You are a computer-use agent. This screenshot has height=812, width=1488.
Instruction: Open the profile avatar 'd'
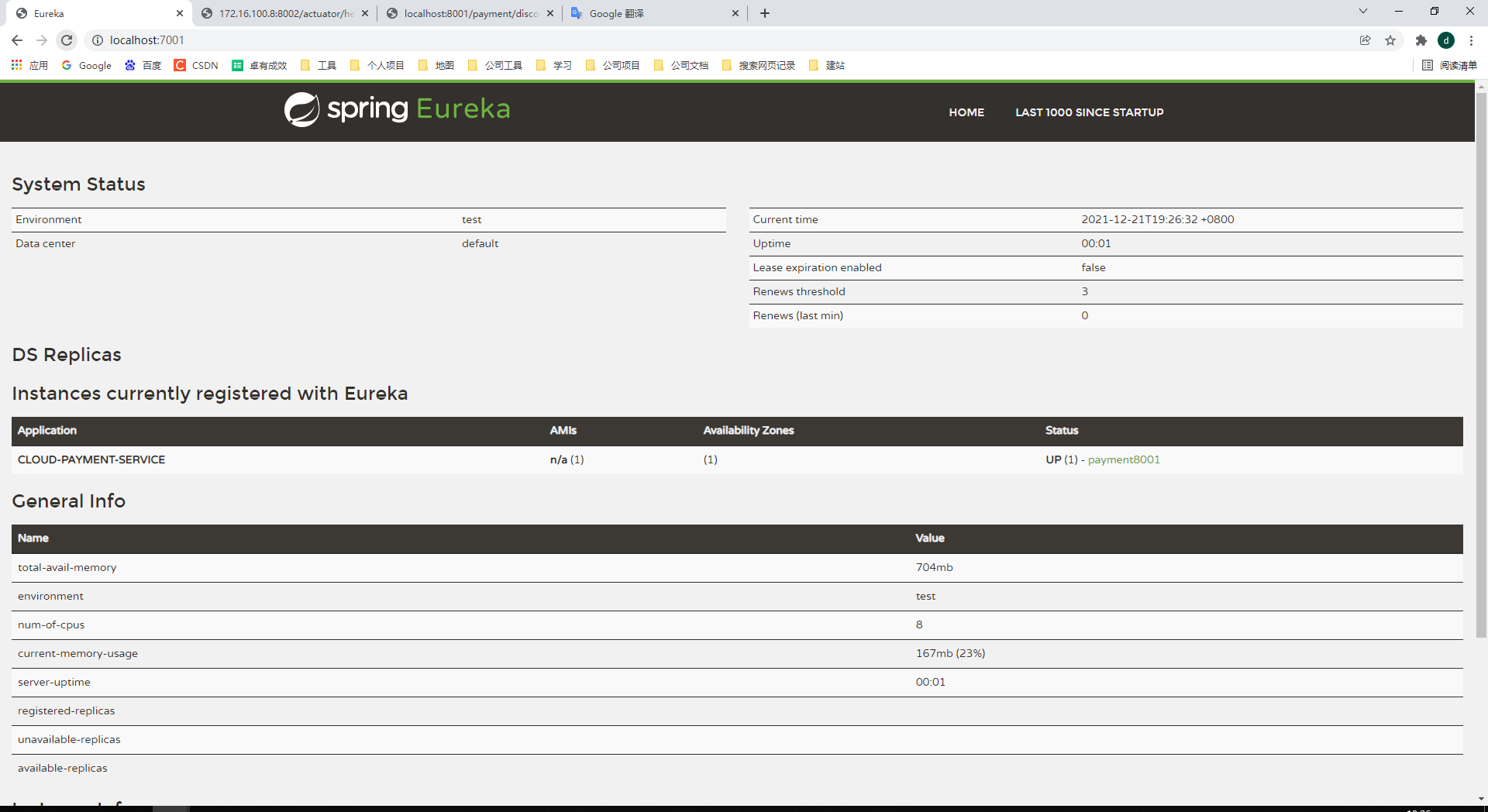point(1446,40)
